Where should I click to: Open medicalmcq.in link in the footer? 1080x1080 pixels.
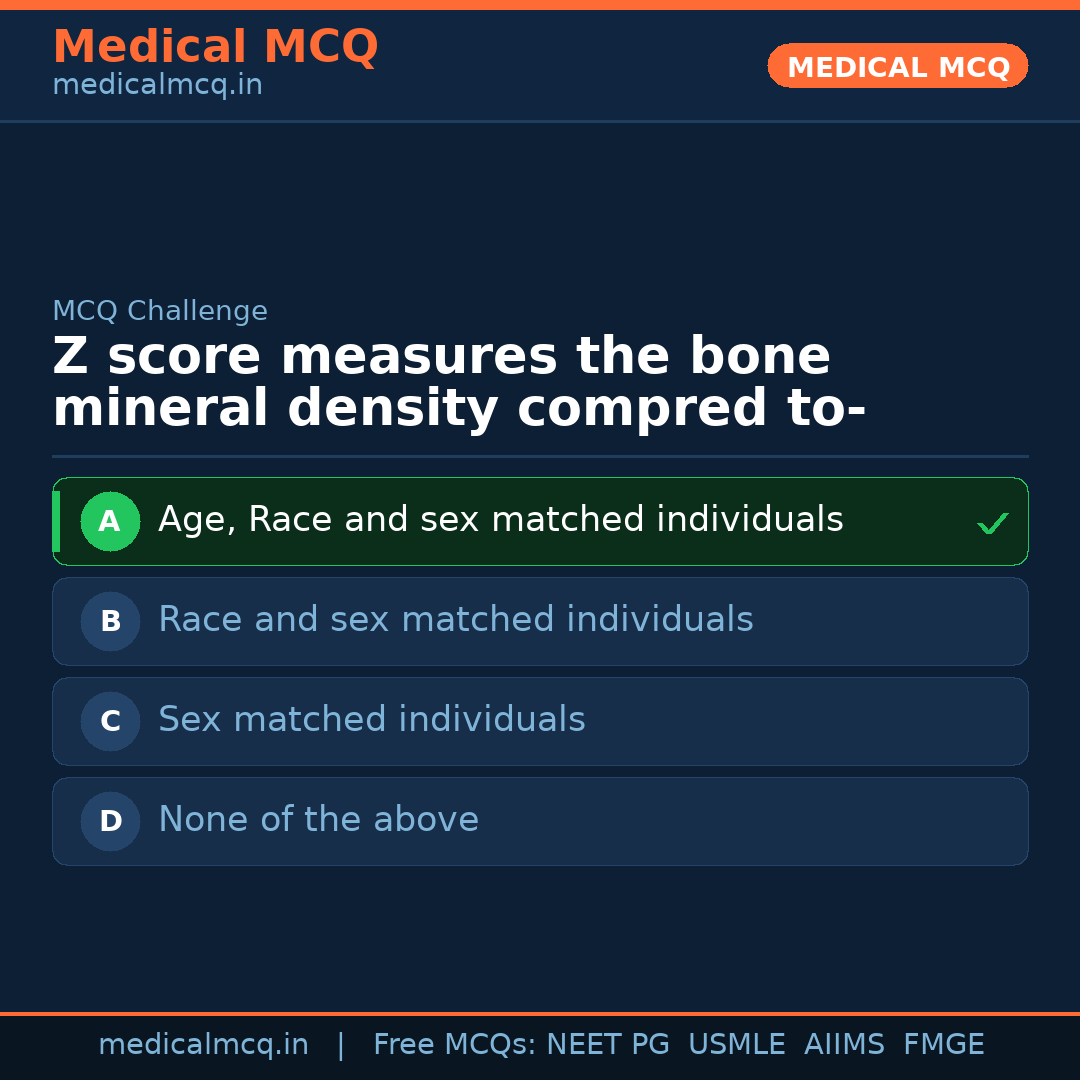coord(203,1045)
